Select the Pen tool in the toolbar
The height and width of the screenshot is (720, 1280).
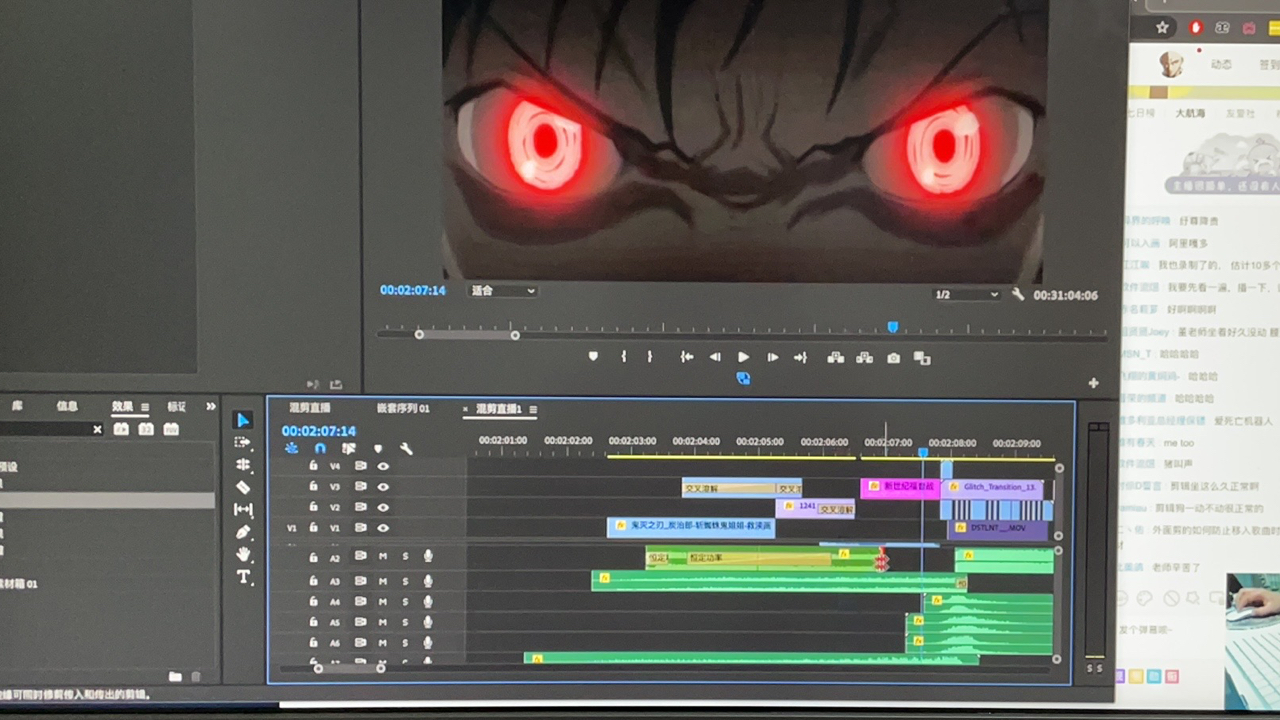tap(243, 532)
